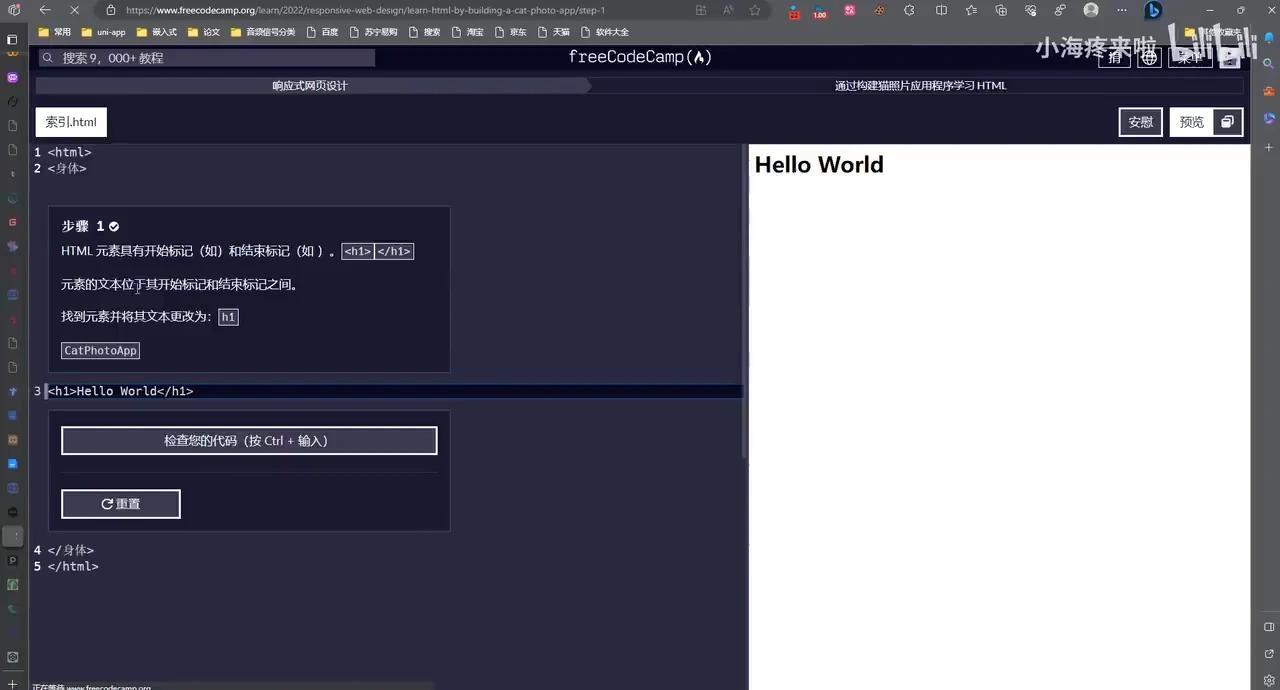The image size is (1280, 690).
Task: Open 软件大全 bookmark
Action: click(605, 32)
